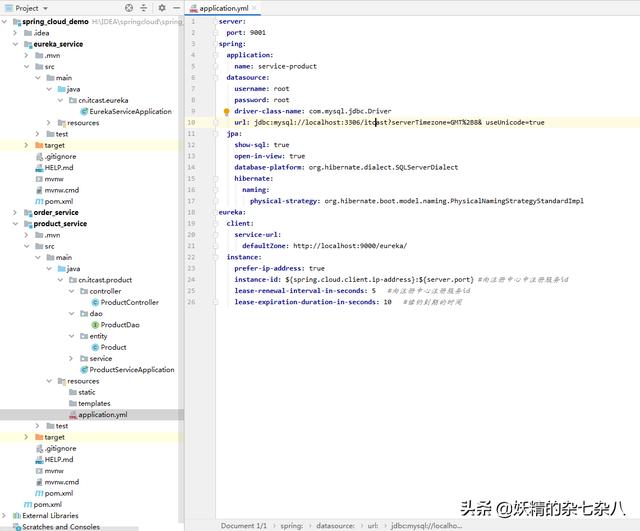Click the locate/scroll-from-source target icon
The image size is (640, 531).
click(129, 8)
